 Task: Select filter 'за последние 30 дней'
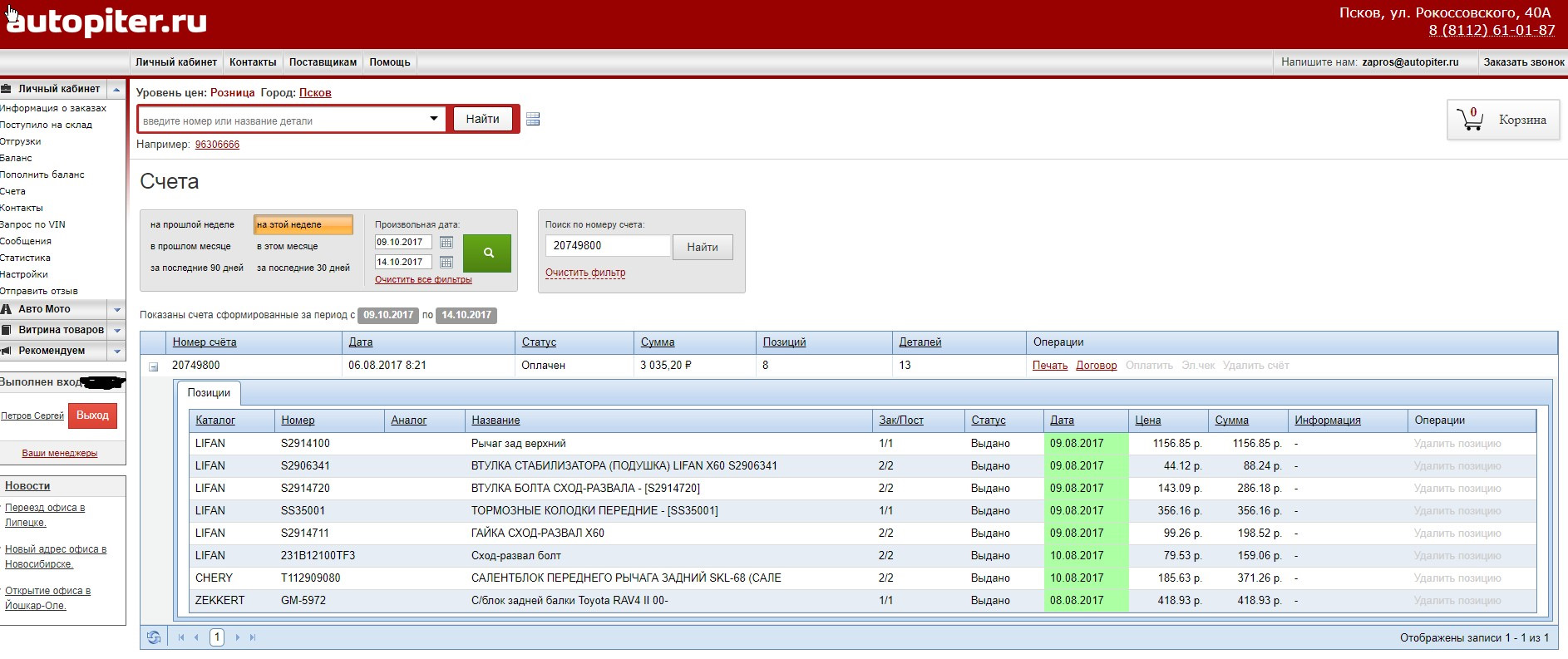tap(303, 268)
